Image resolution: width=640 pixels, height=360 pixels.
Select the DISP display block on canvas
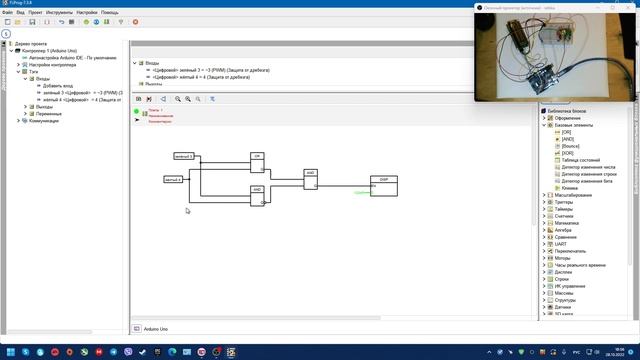click(384, 186)
